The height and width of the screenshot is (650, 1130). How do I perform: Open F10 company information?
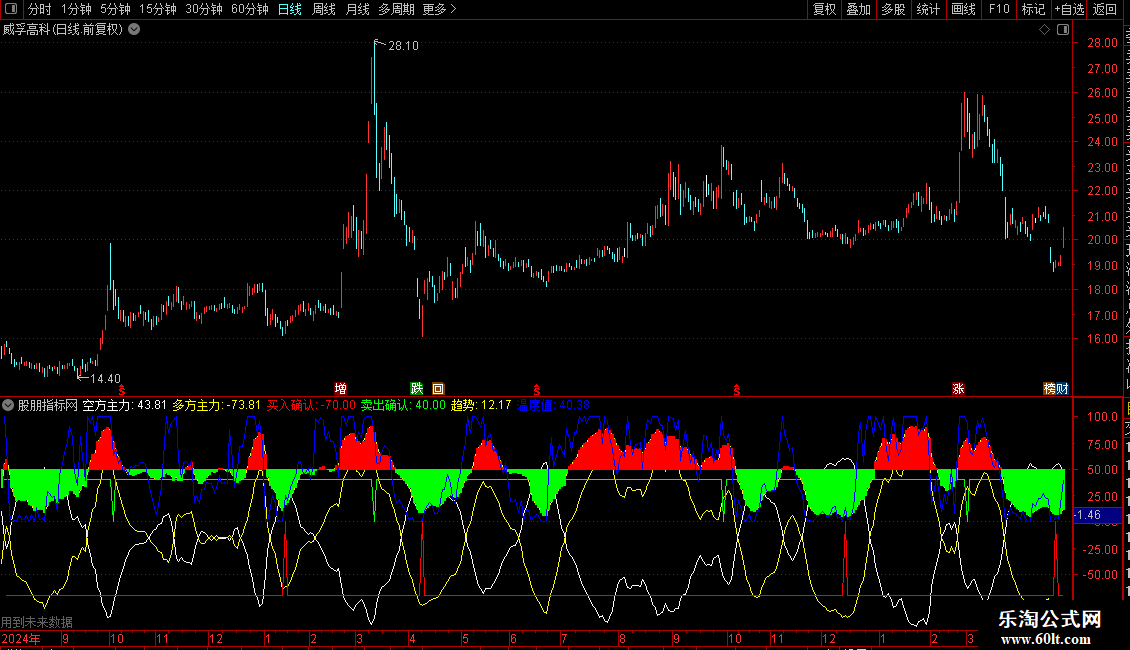(x=999, y=9)
